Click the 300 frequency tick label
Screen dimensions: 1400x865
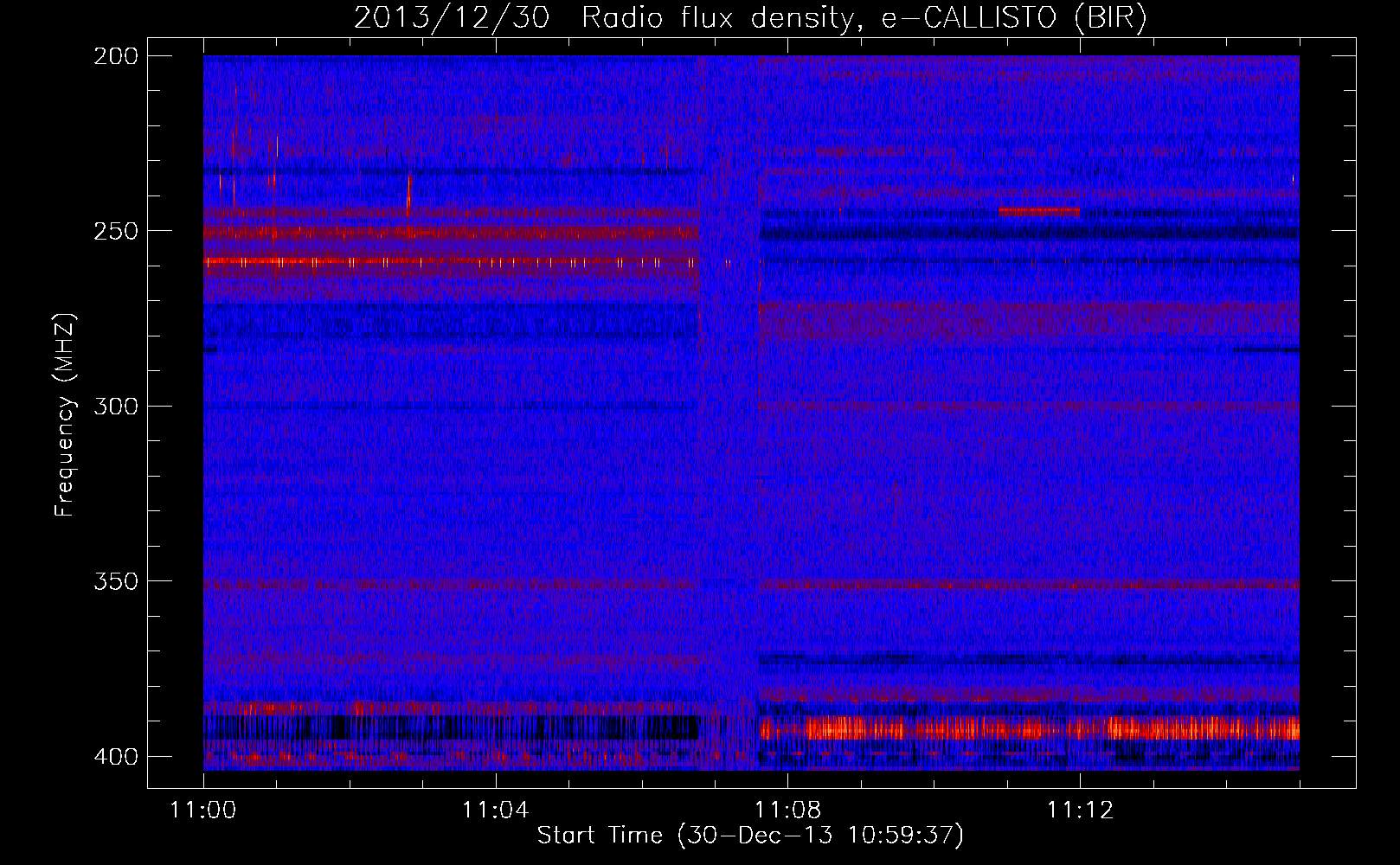pos(116,406)
